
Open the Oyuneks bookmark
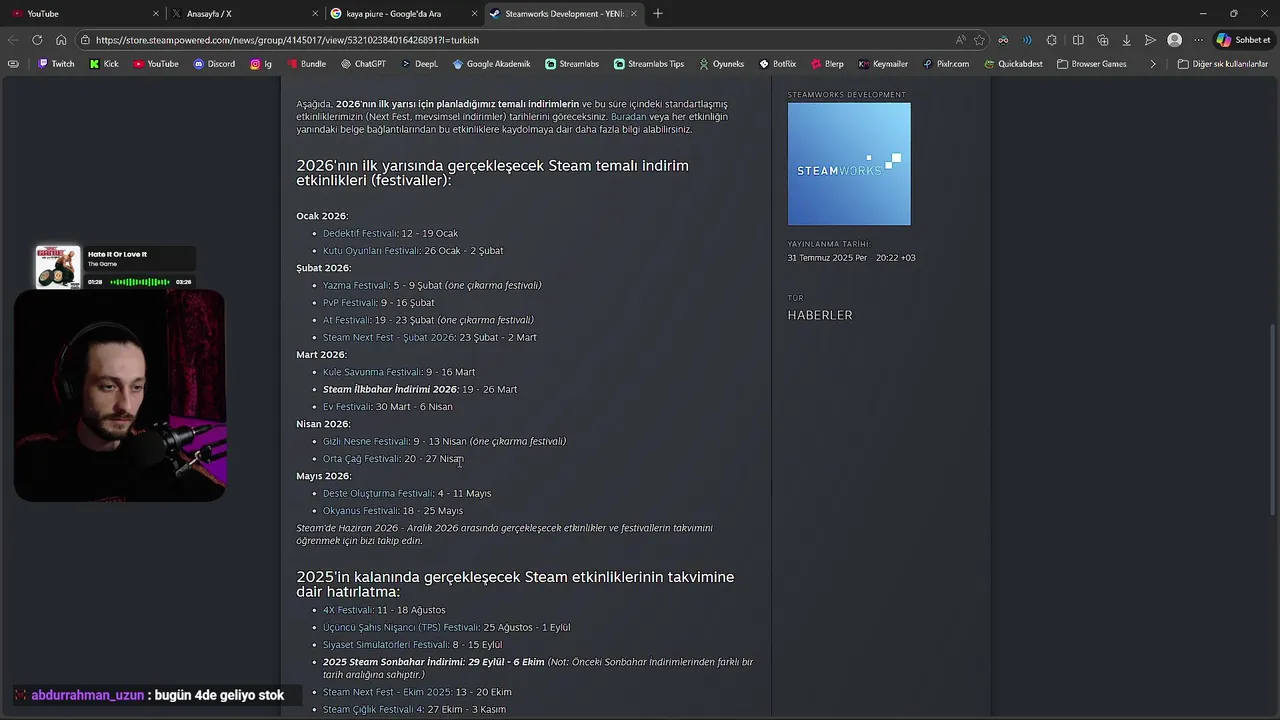pyautogui.click(x=720, y=64)
